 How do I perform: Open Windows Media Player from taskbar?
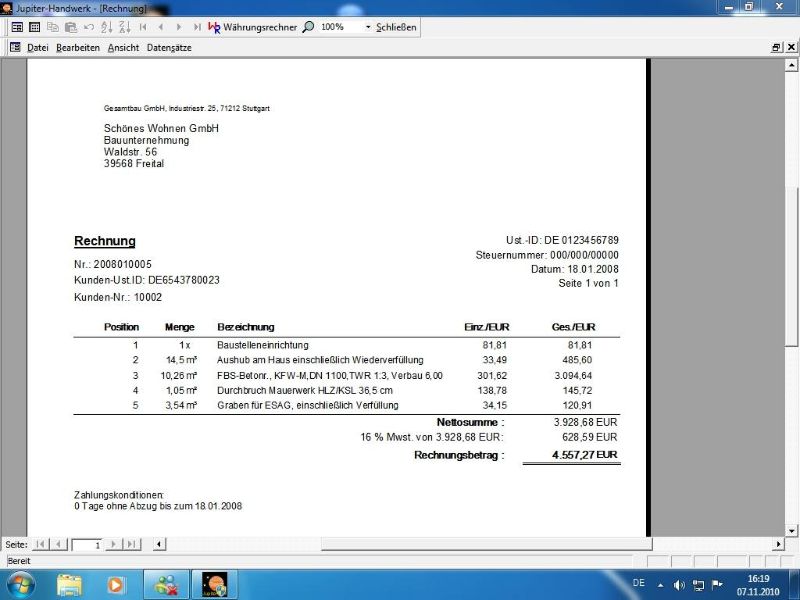click(x=116, y=584)
